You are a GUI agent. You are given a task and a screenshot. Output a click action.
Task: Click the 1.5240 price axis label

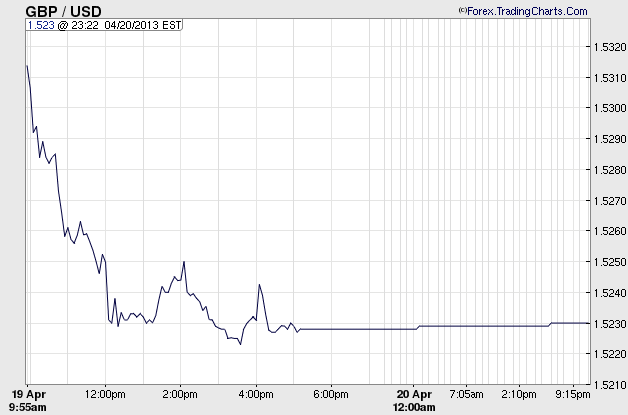click(610, 293)
